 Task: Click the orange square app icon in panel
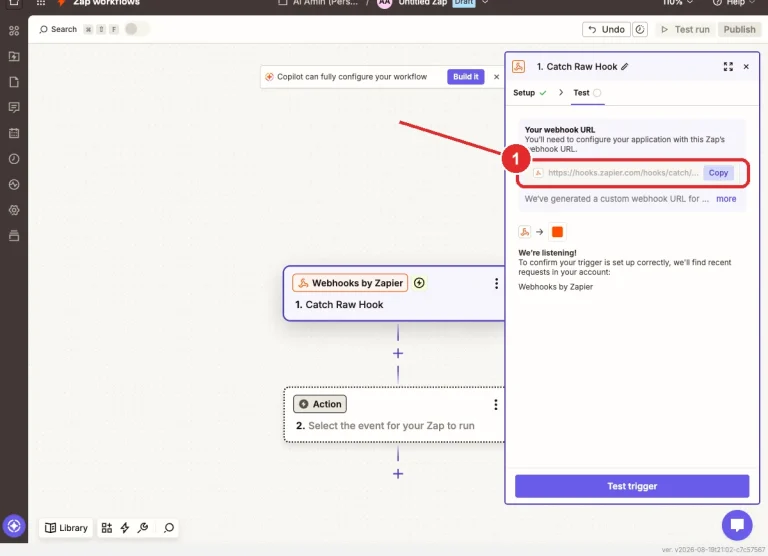point(557,232)
